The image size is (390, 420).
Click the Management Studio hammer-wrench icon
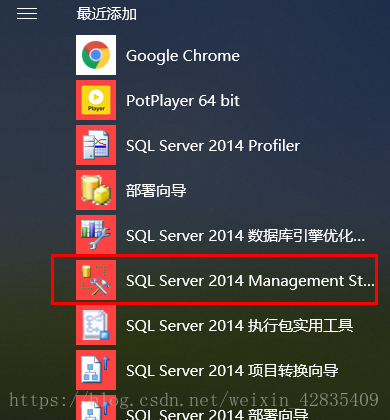point(96,280)
